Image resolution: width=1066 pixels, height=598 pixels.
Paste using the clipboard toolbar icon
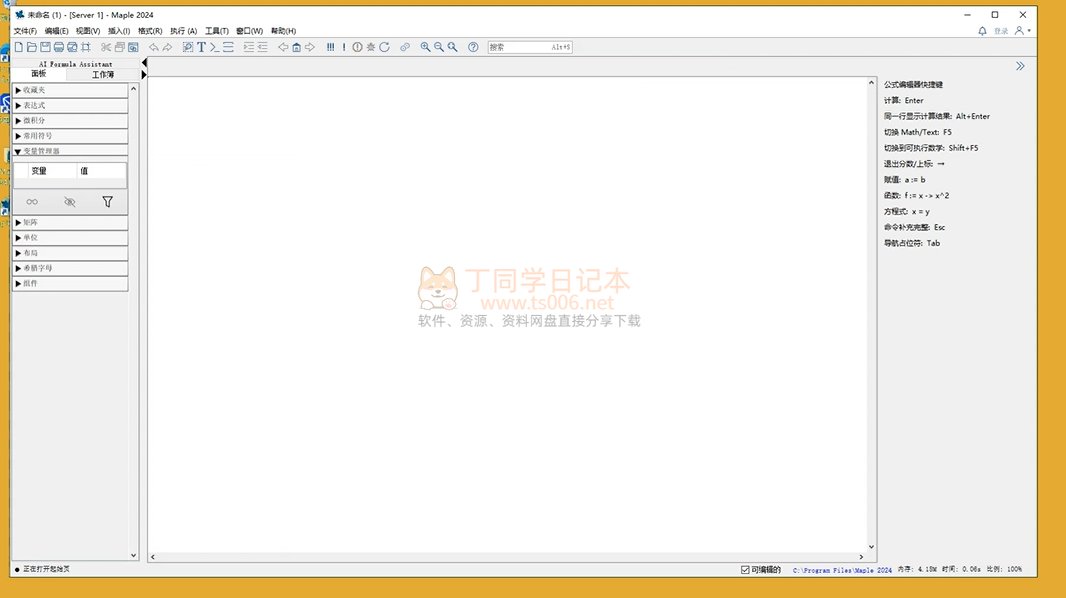point(133,47)
